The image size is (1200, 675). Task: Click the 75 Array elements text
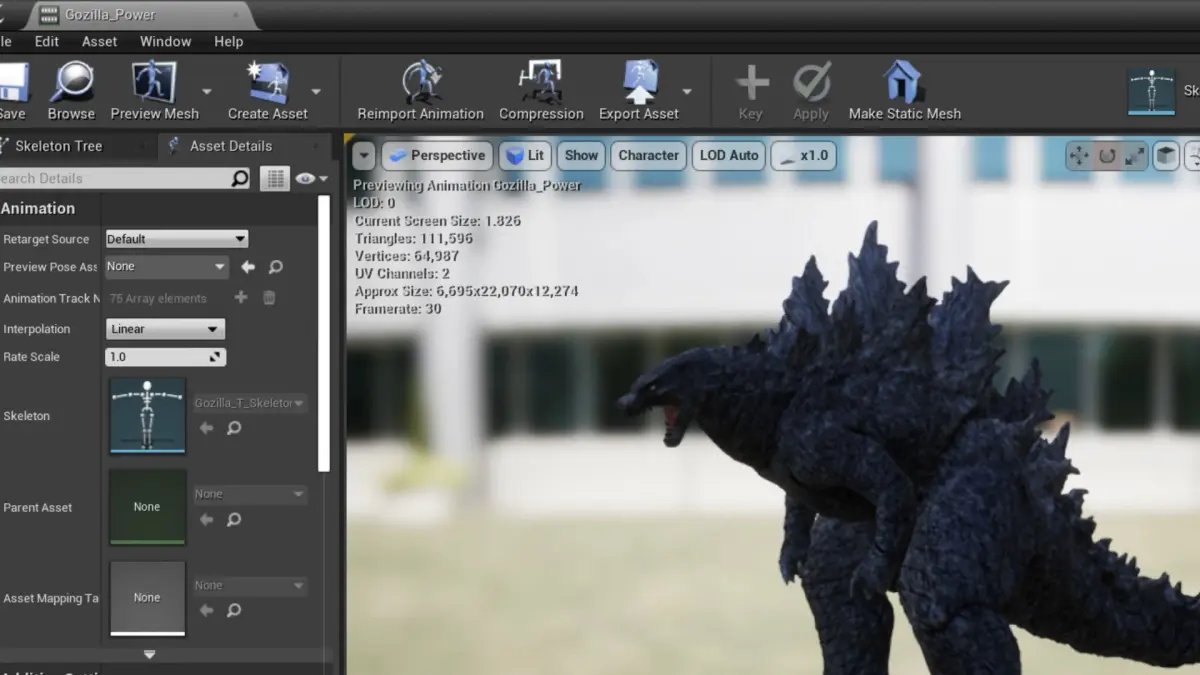[x=158, y=298]
